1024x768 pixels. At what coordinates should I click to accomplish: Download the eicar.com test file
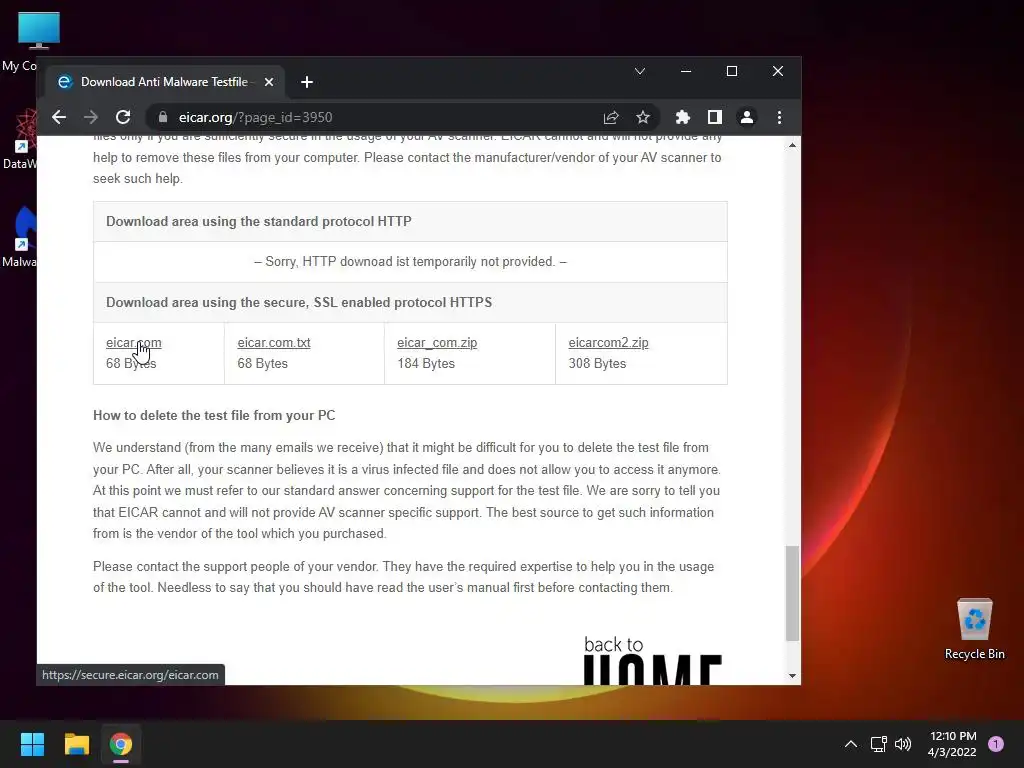(133, 343)
